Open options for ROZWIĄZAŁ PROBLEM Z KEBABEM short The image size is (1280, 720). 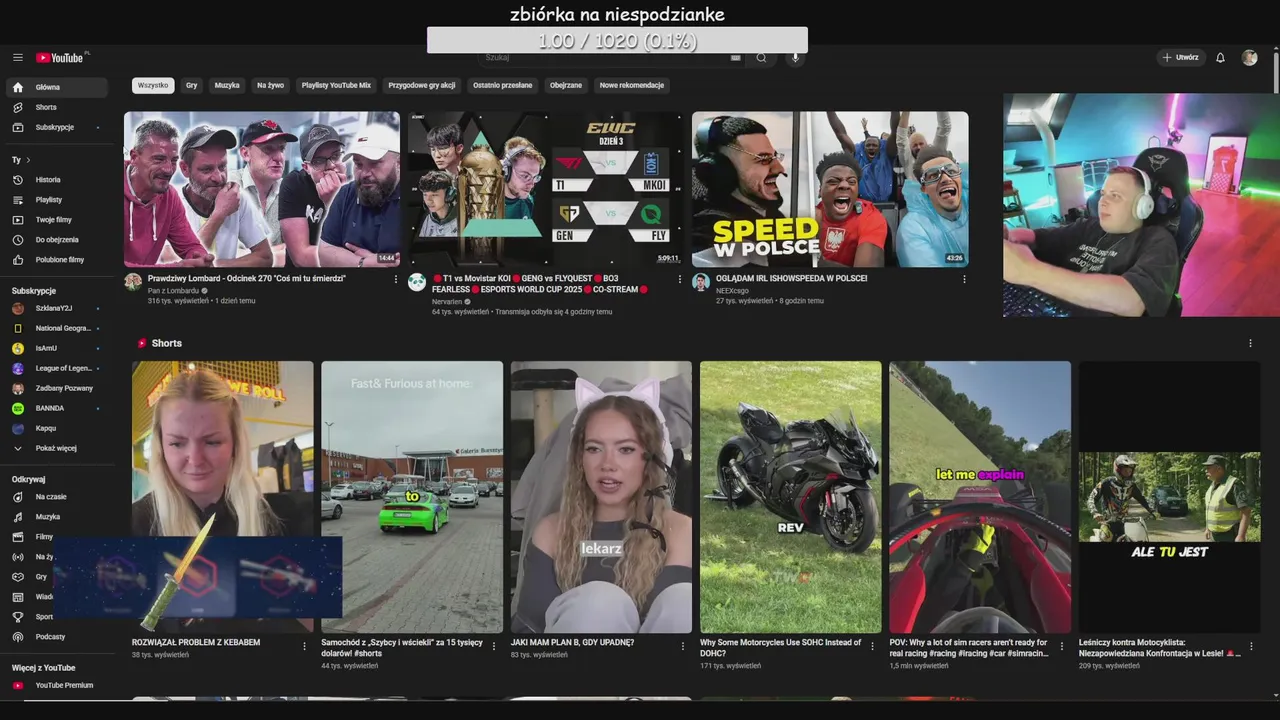coord(305,646)
